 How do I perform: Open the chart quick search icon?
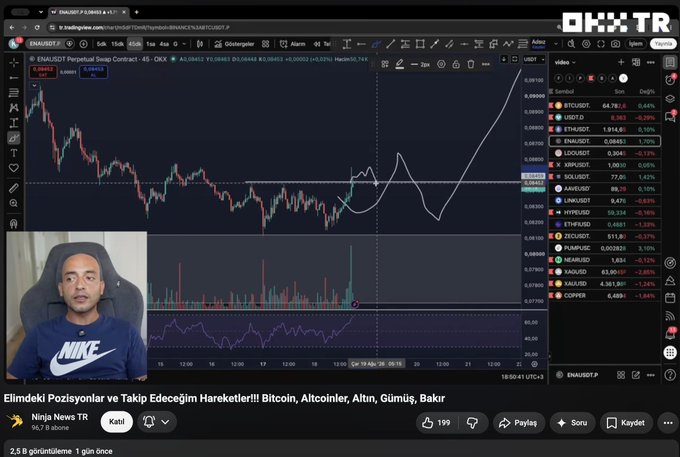point(571,44)
